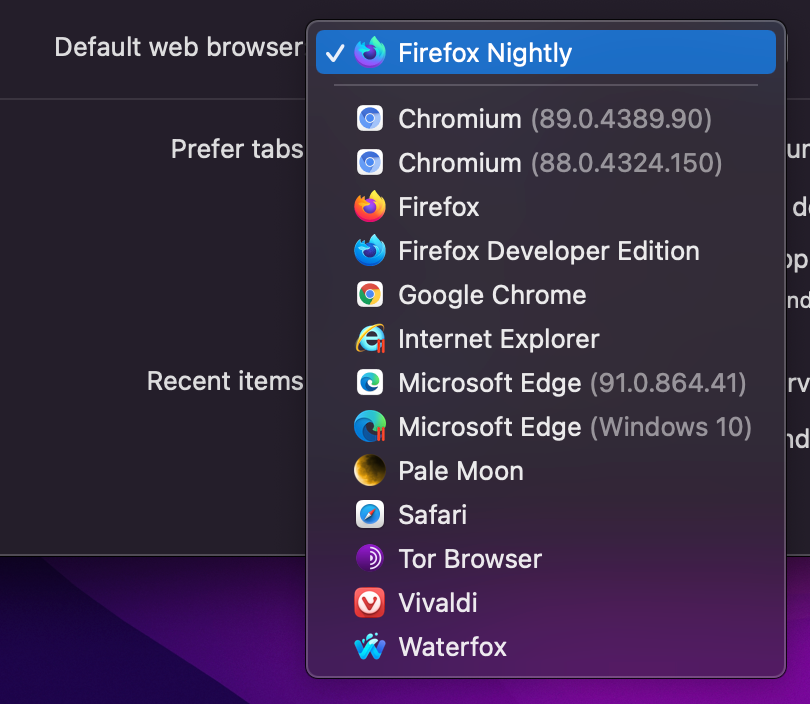The image size is (810, 704).
Task: Select the Vivaldi text label
Action: pyautogui.click(x=438, y=603)
